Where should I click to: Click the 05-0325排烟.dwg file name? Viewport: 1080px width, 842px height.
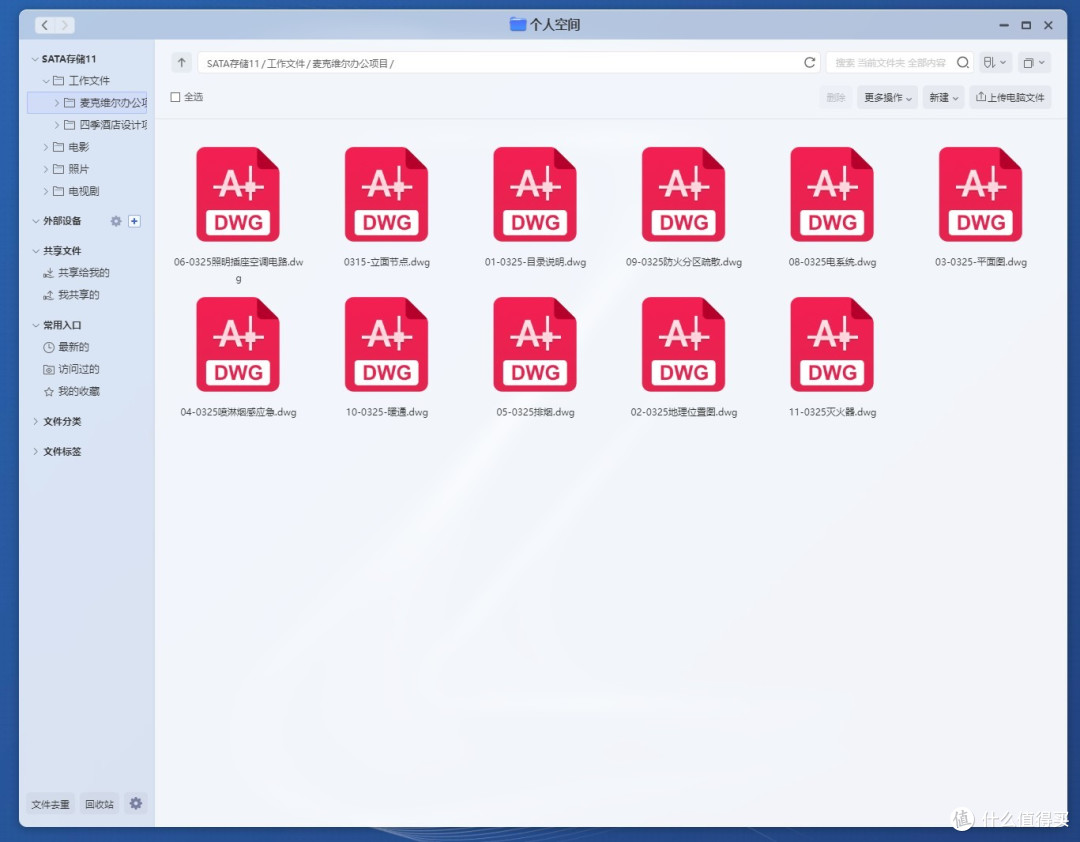click(535, 412)
